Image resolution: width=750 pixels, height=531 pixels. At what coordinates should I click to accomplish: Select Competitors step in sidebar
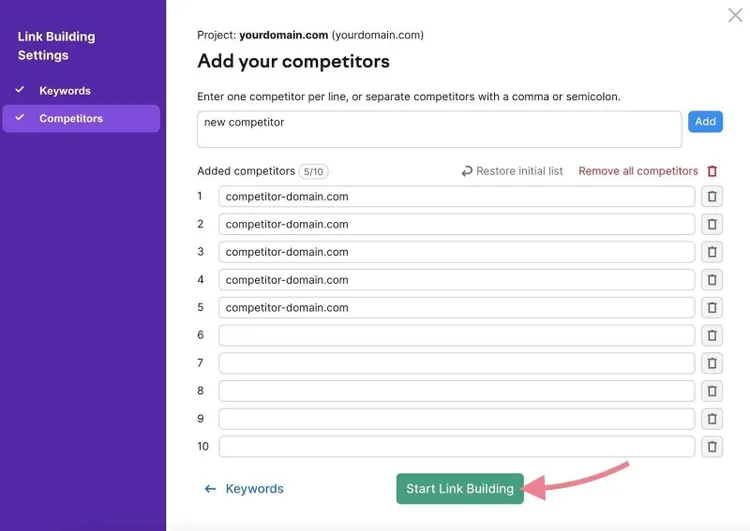pyautogui.click(x=81, y=118)
